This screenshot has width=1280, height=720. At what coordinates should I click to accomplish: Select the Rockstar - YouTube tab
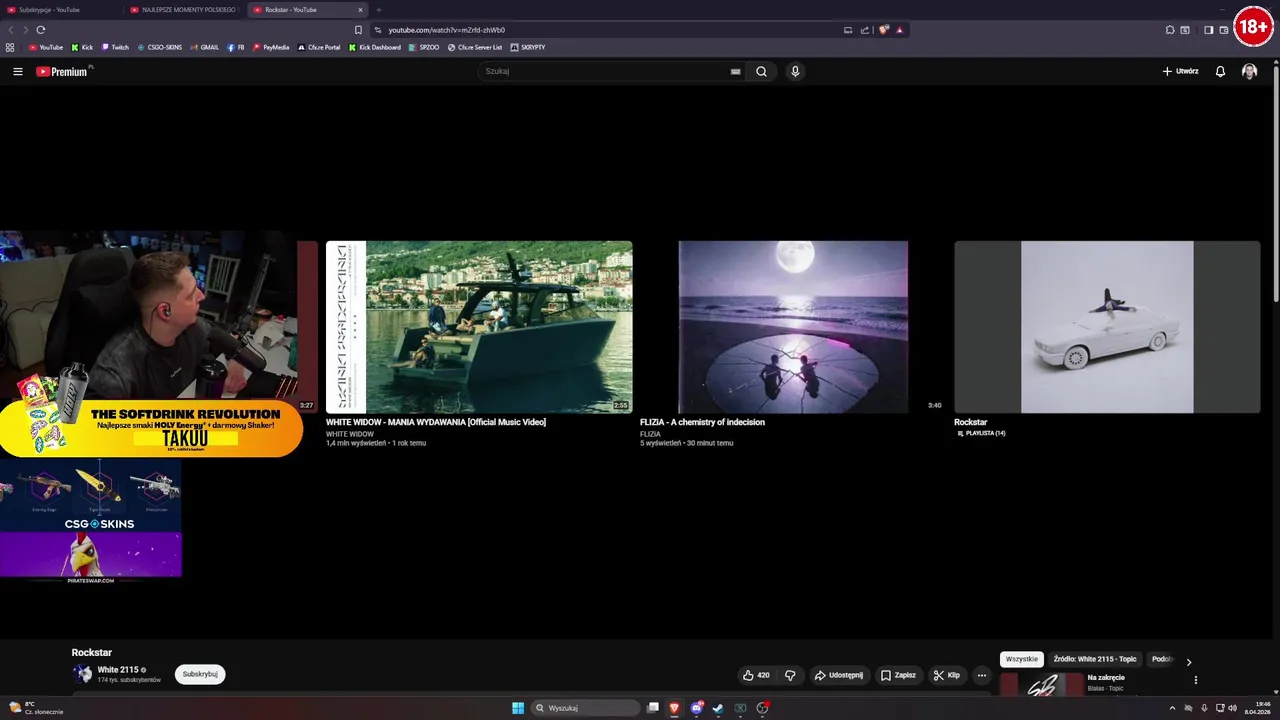coord(300,10)
